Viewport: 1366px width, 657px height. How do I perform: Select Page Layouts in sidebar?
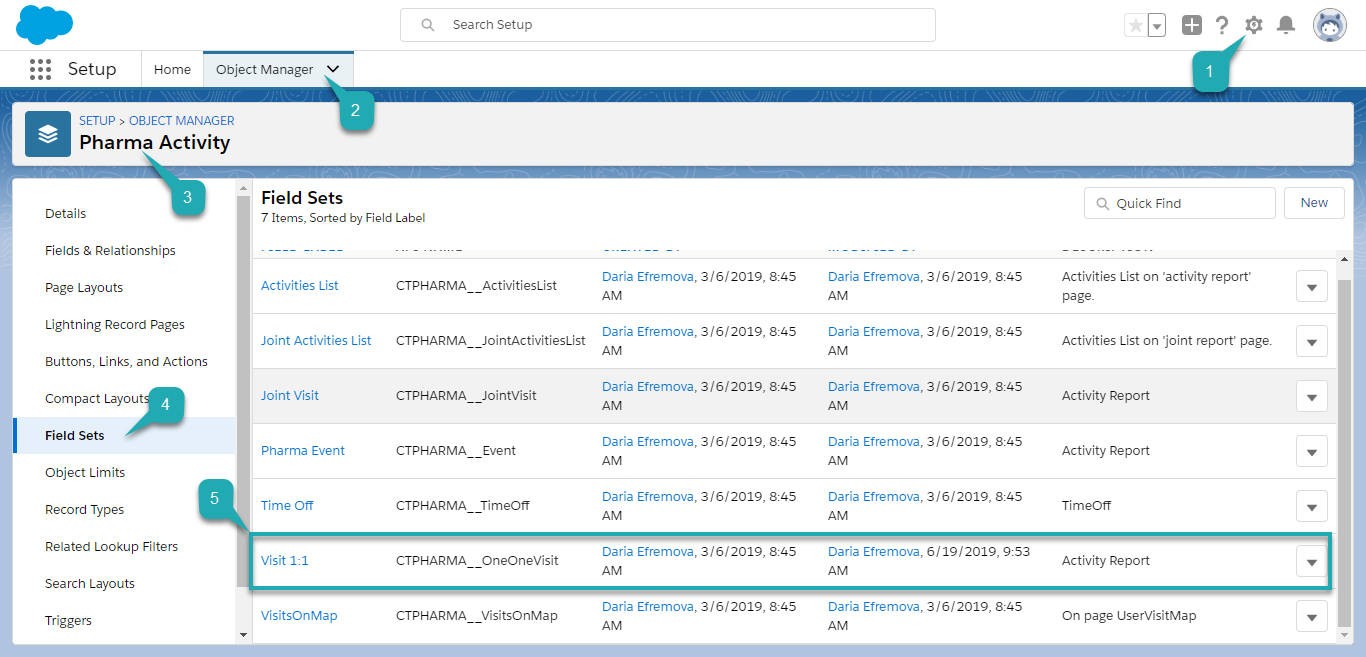(84, 288)
